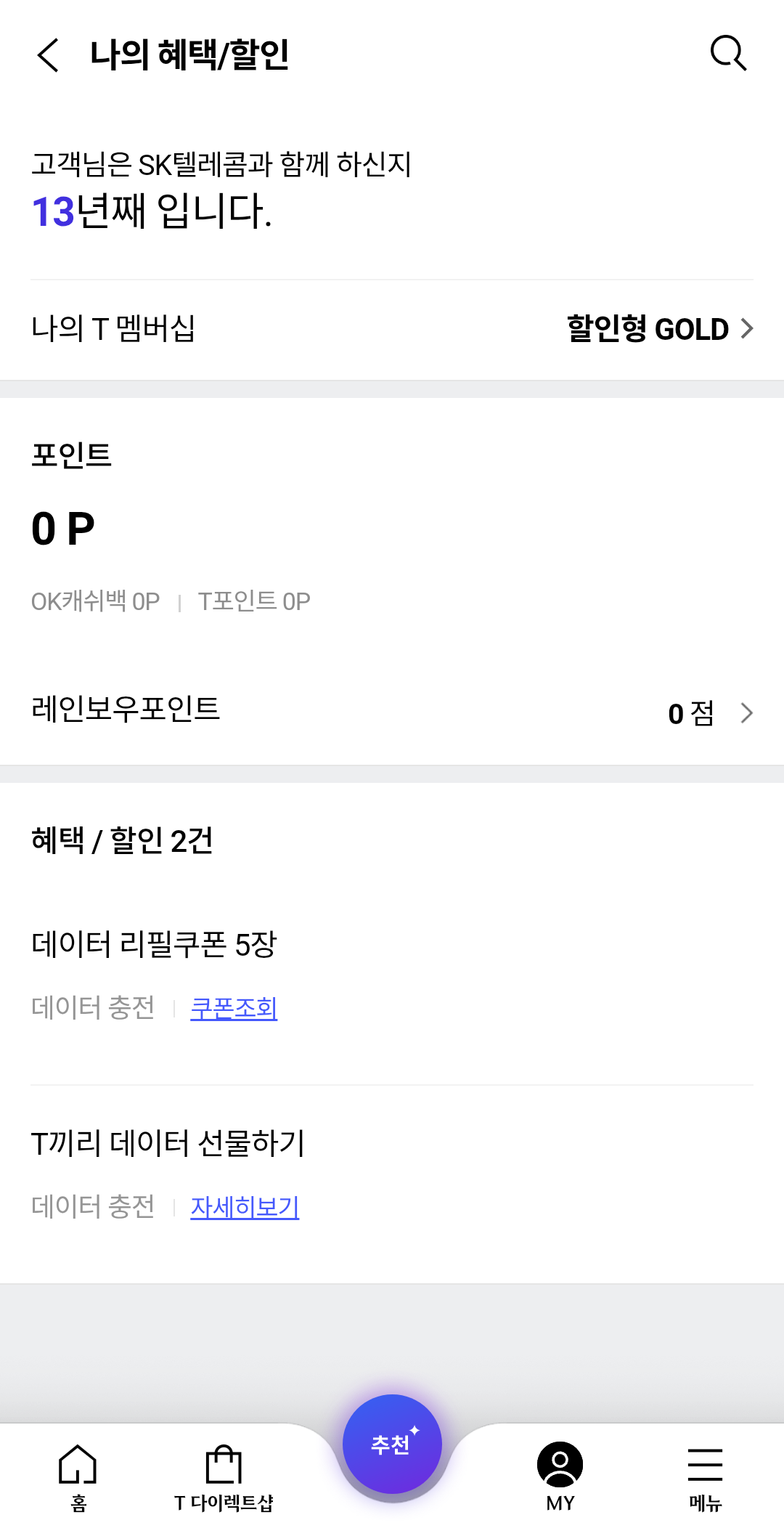The image size is (784, 1536).
Task: Go to the home house icon
Action: tap(78, 1463)
